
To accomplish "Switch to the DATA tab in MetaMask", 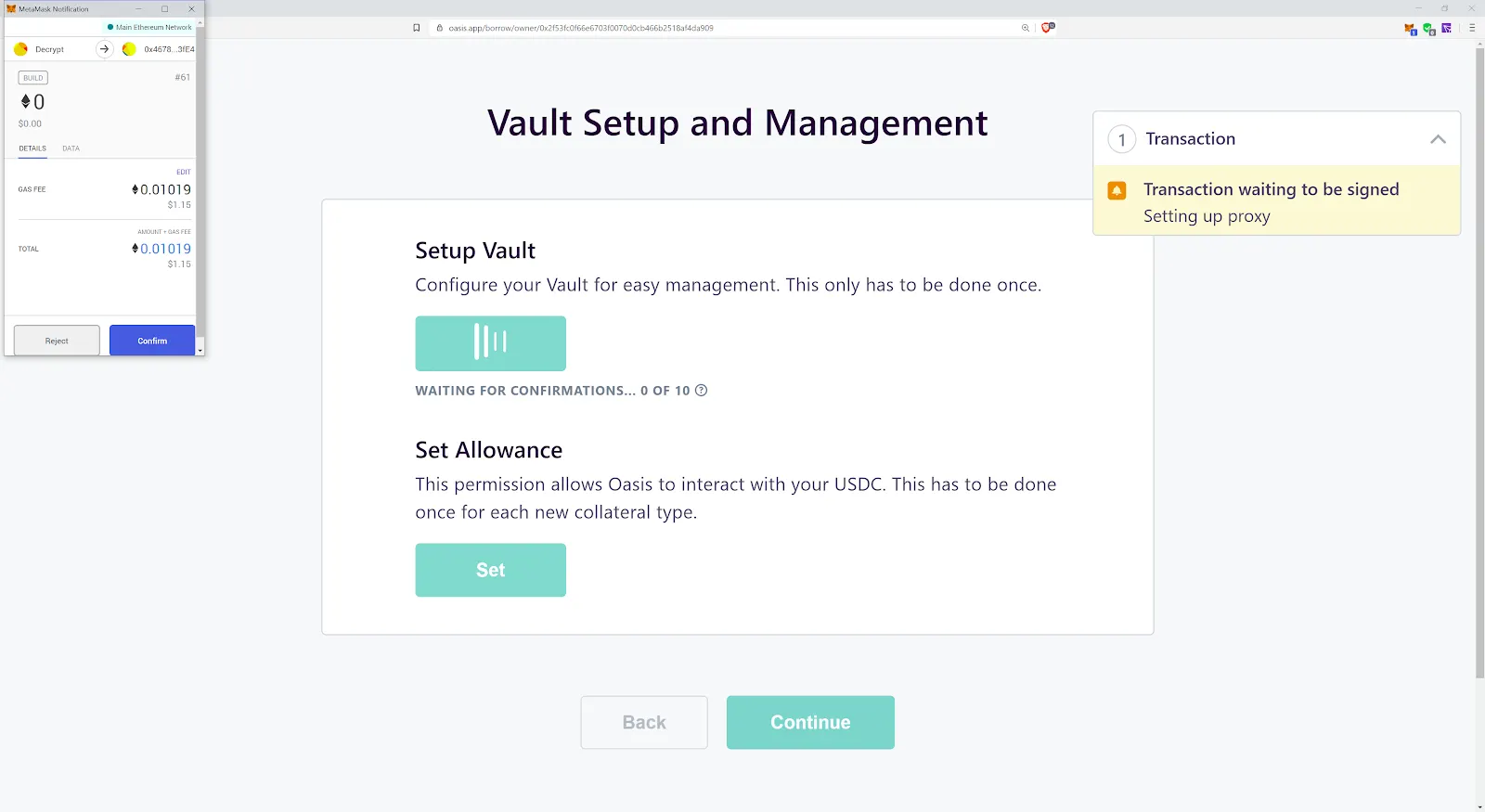I will (x=71, y=148).
